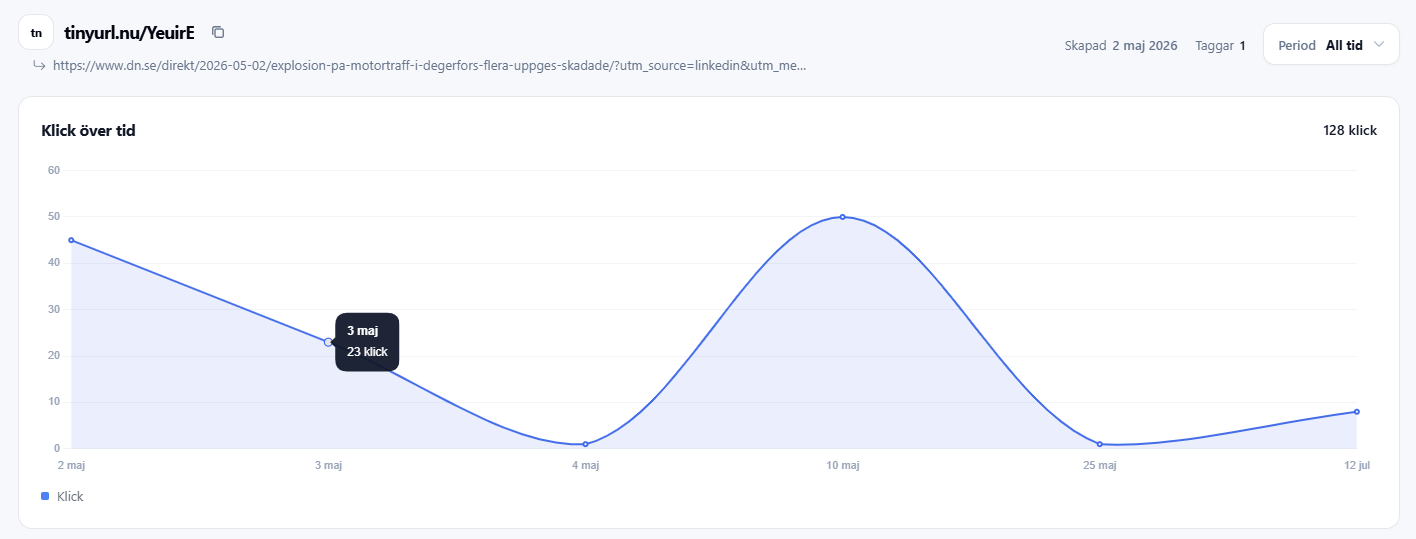Select the 12 jul data point
Viewport: 1416px width, 539px height.
pos(1356,412)
